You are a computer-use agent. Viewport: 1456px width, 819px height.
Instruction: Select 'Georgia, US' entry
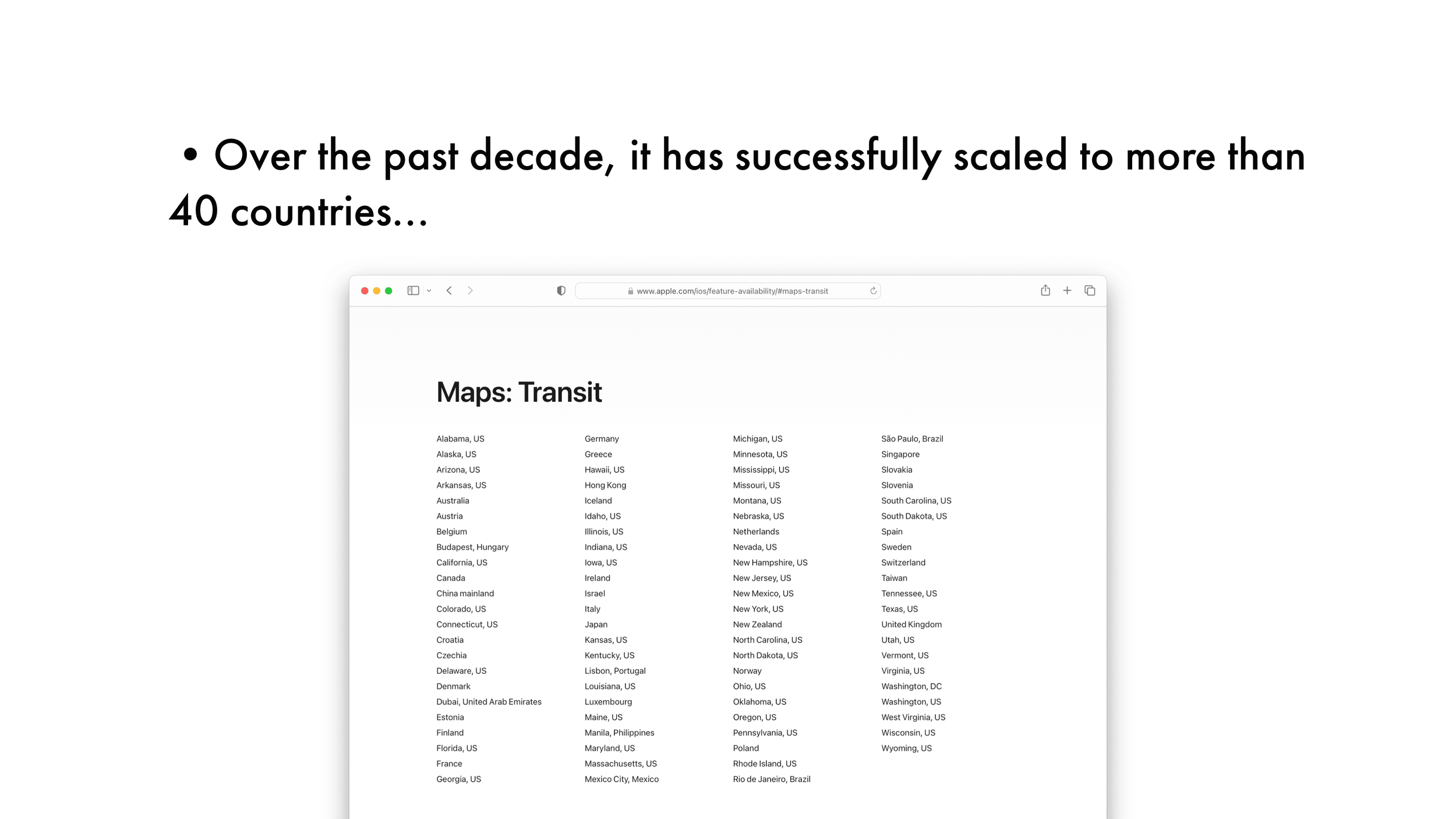click(x=458, y=779)
